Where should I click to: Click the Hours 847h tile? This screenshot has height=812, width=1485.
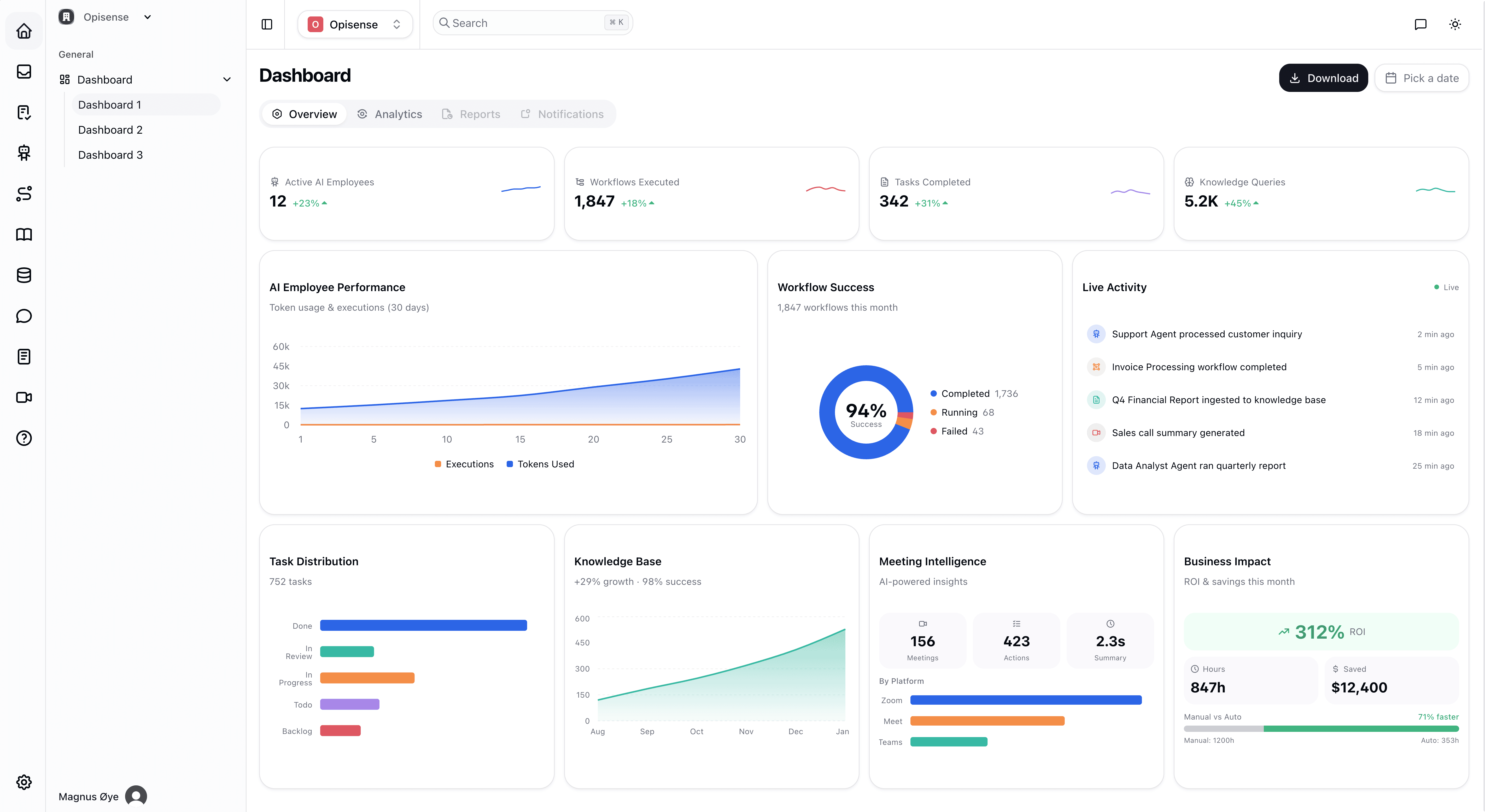(1251, 680)
